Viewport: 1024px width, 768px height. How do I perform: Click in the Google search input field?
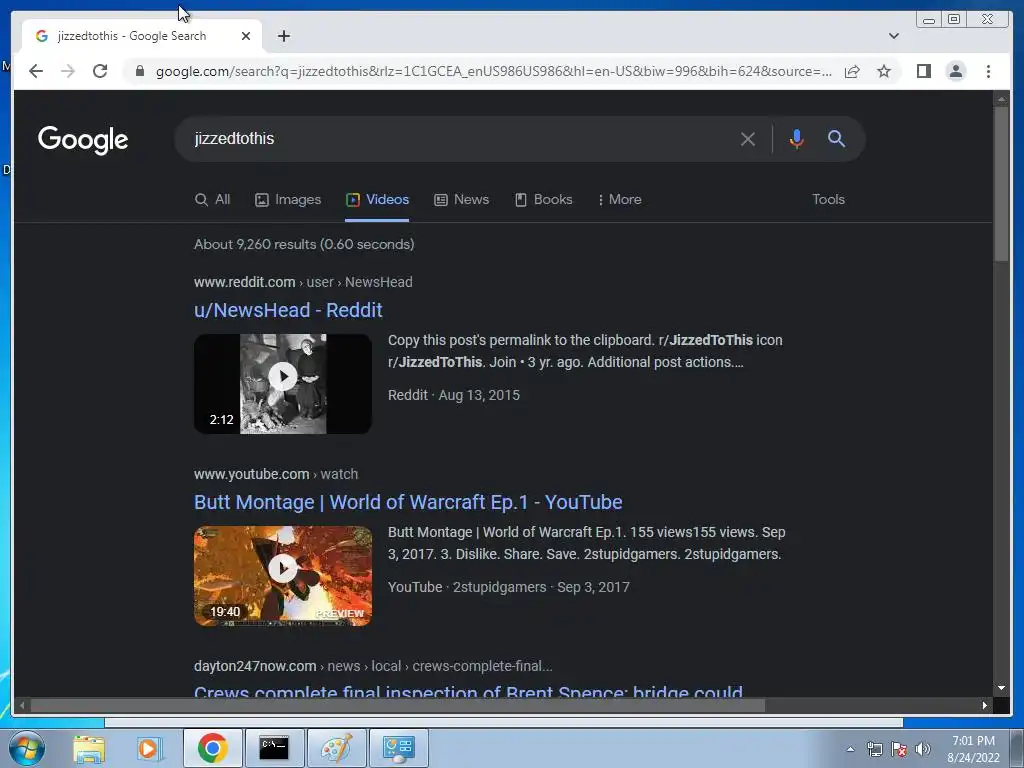[457, 138]
